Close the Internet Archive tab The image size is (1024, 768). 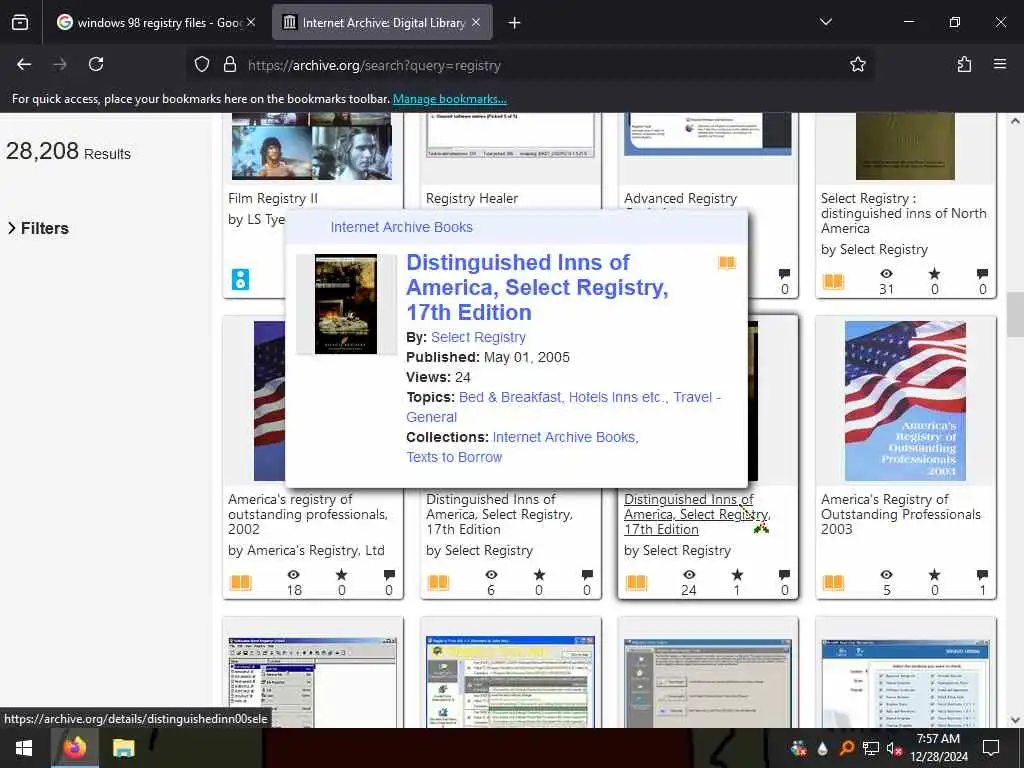tap(476, 22)
